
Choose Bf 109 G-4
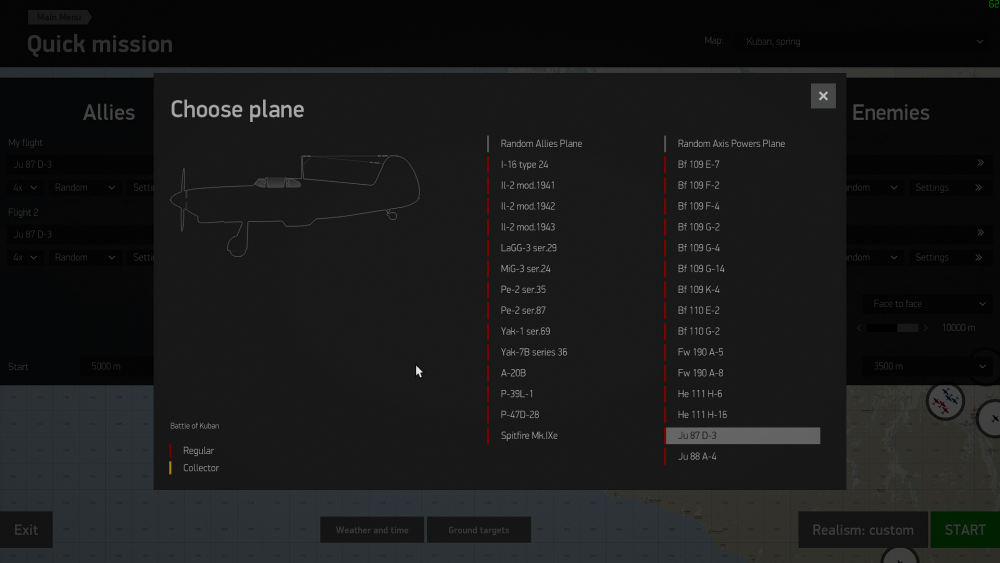click(x=698, y=248)
